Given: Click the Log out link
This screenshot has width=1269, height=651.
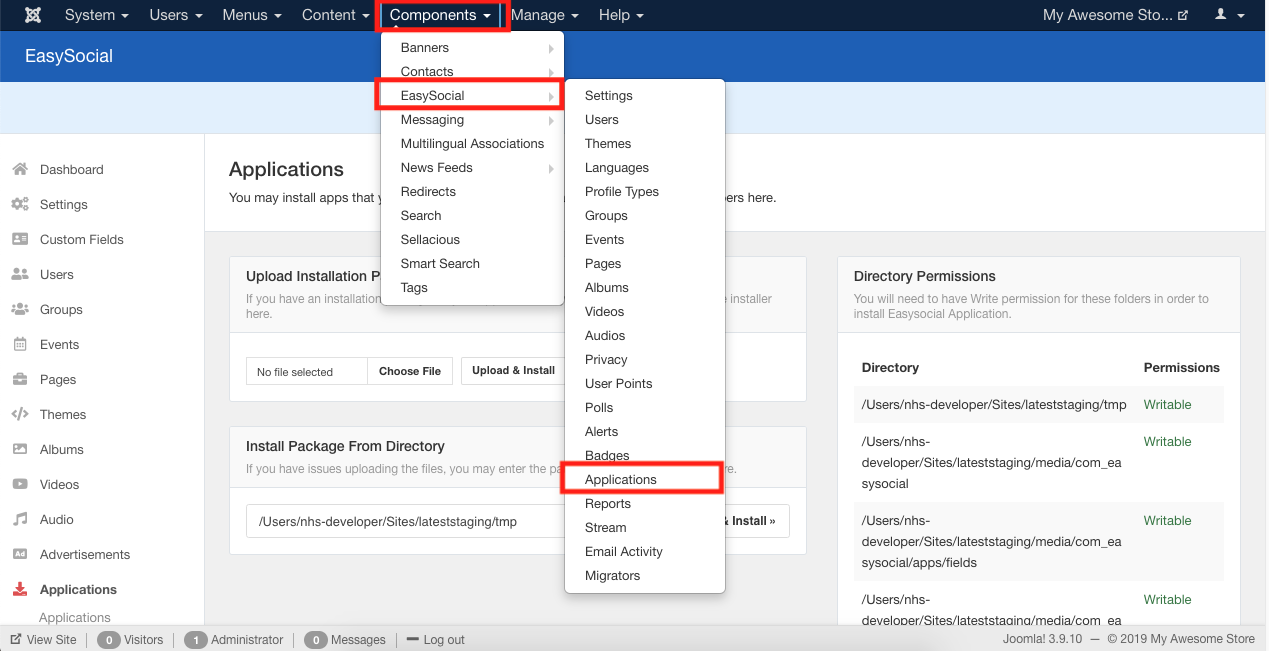Looking at the screenshot, I should [443, 639].
